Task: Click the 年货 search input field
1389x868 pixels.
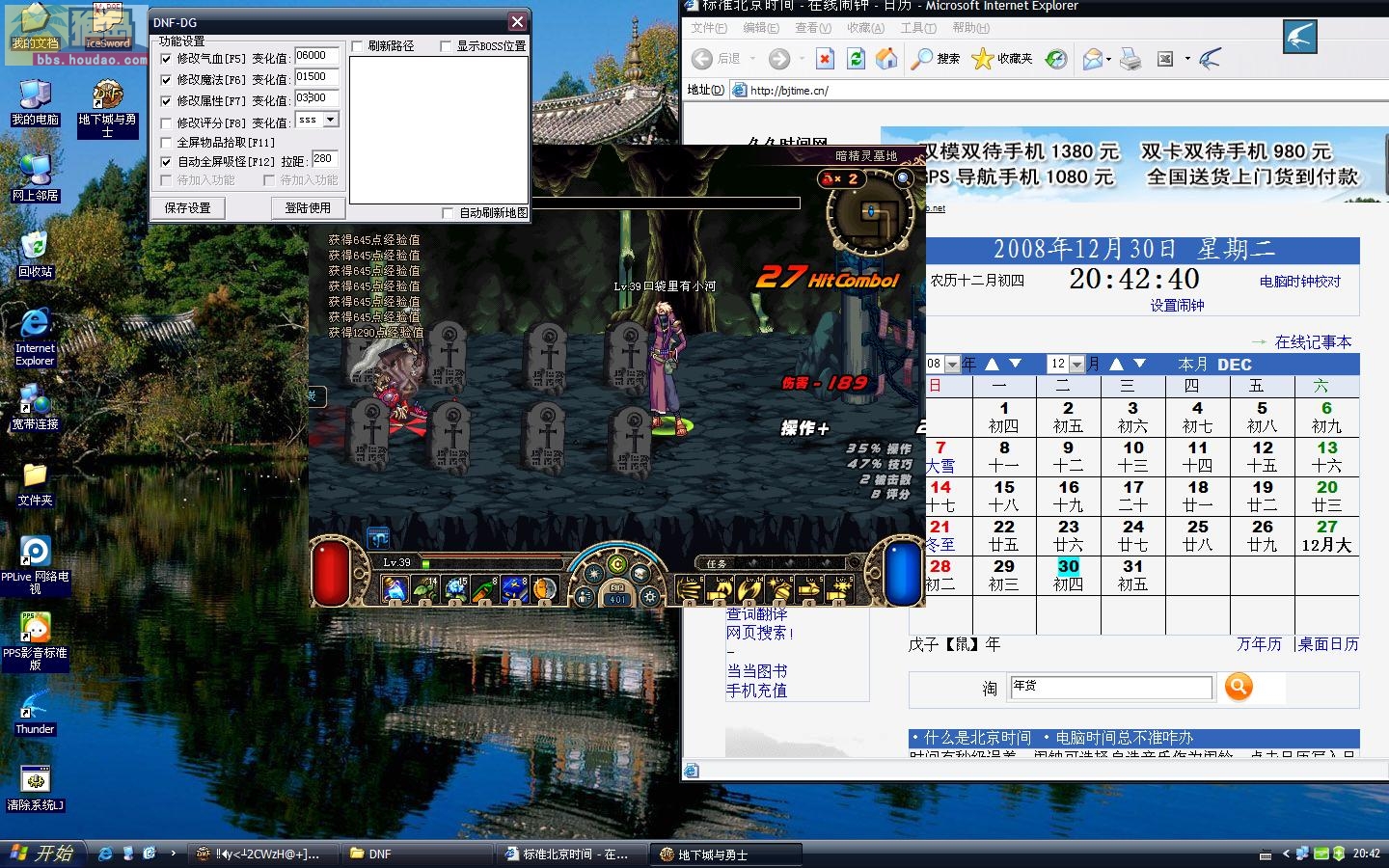Action: [x=1110, y=687]
